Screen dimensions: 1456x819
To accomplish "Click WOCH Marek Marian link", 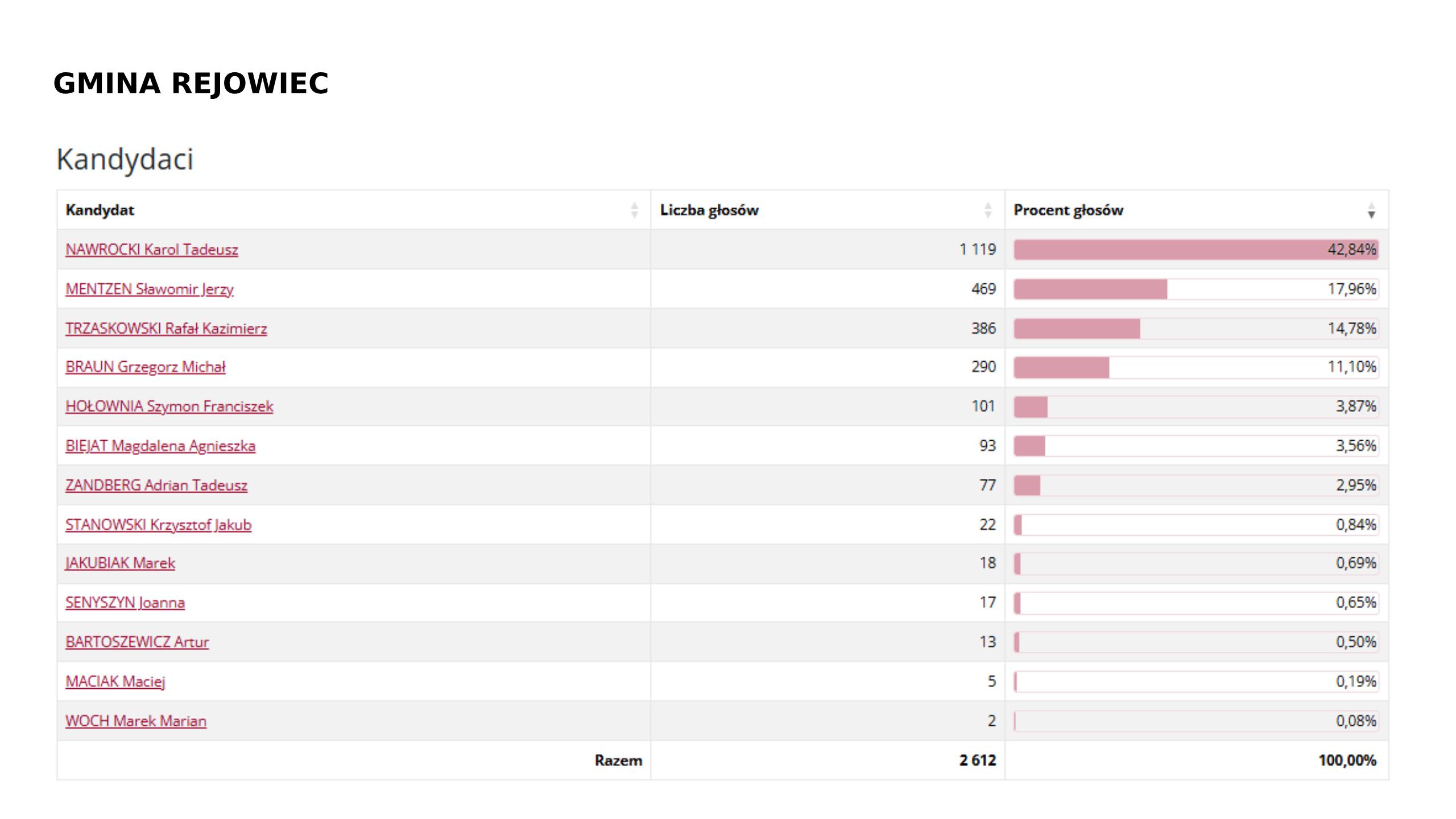I will 136,721.
